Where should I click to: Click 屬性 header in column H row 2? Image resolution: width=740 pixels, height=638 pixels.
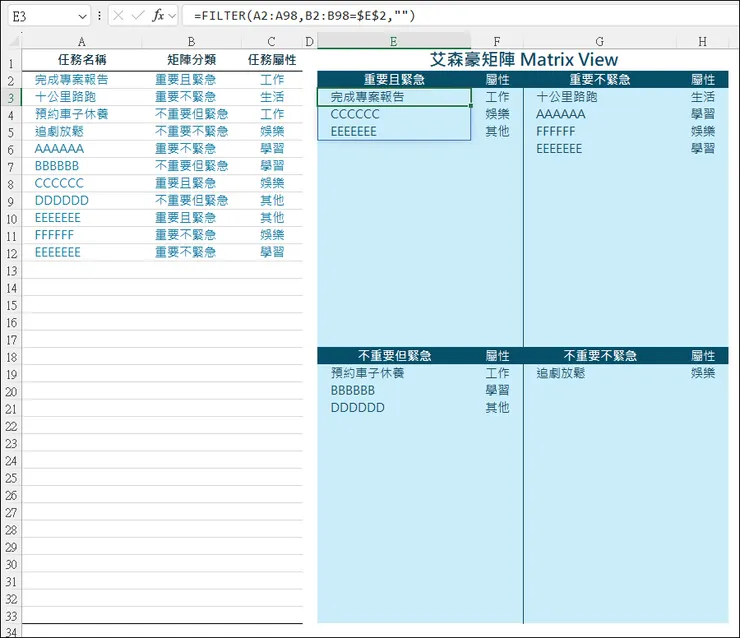[703, 79]
